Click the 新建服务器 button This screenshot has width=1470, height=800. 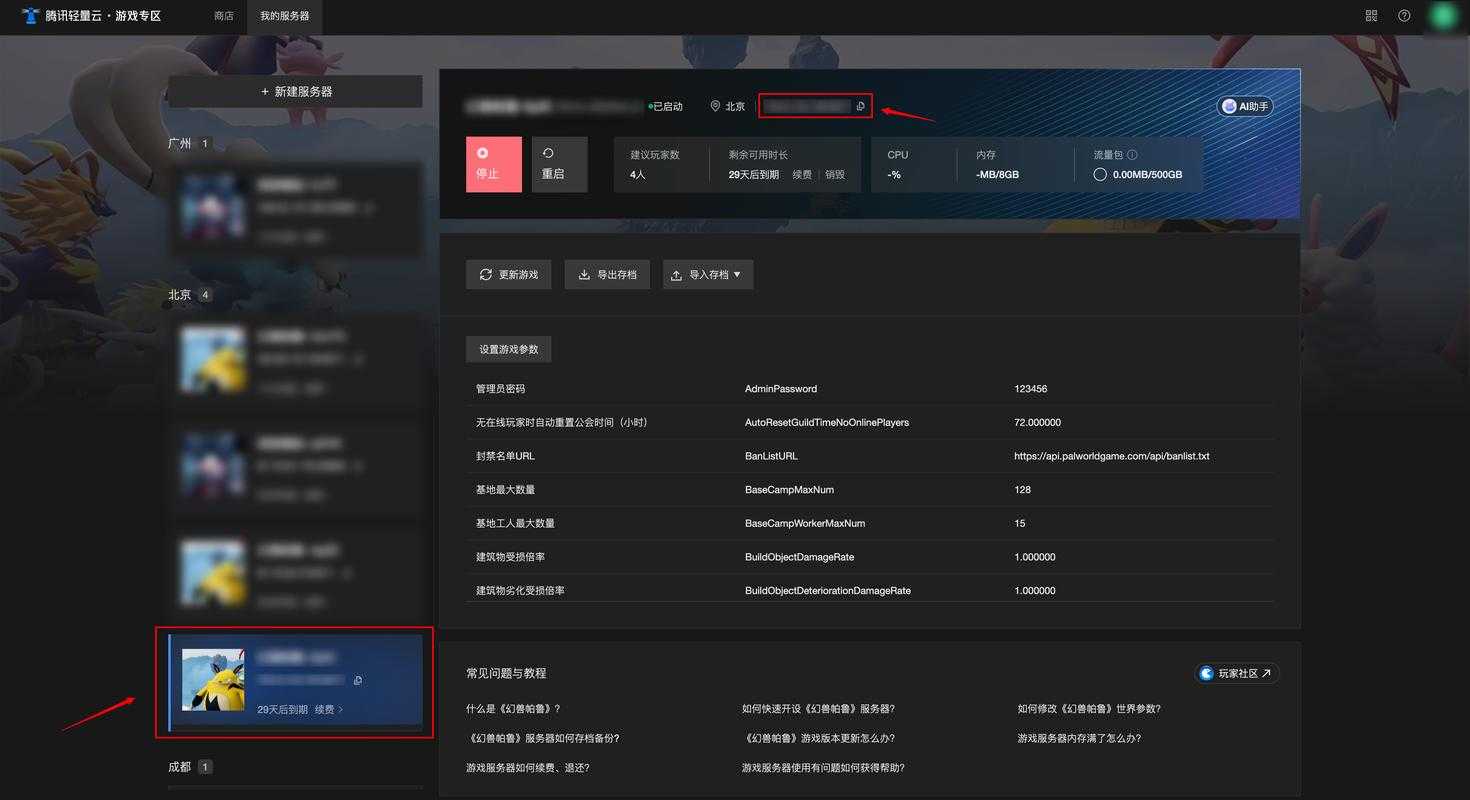coord(295,91)
